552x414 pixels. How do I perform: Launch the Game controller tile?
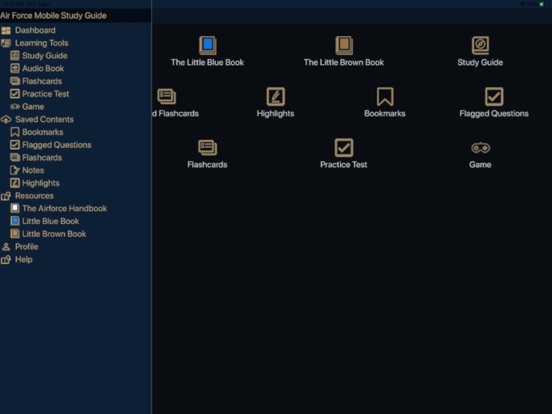480,148
